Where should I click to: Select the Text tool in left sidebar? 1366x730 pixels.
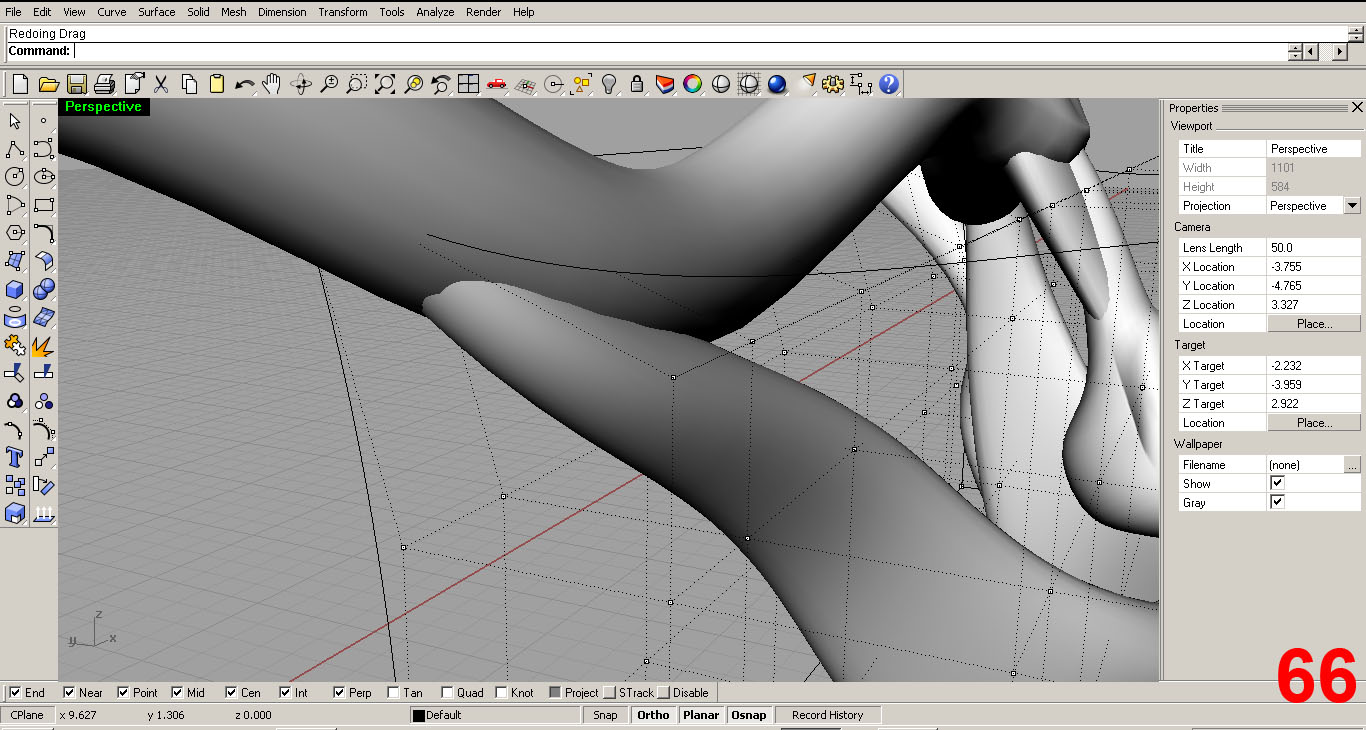(x=15, y=458)
